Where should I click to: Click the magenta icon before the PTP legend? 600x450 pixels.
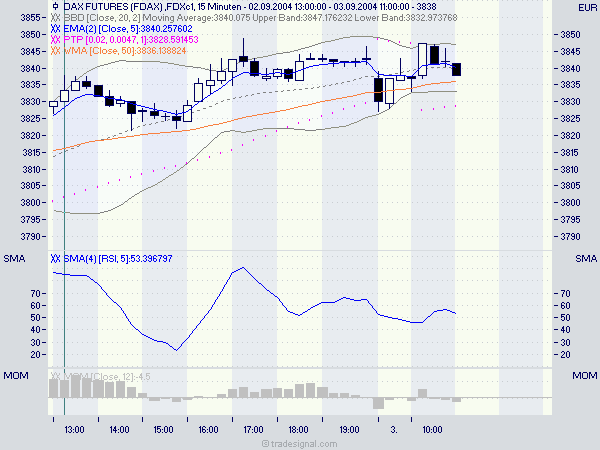[55, 40]
